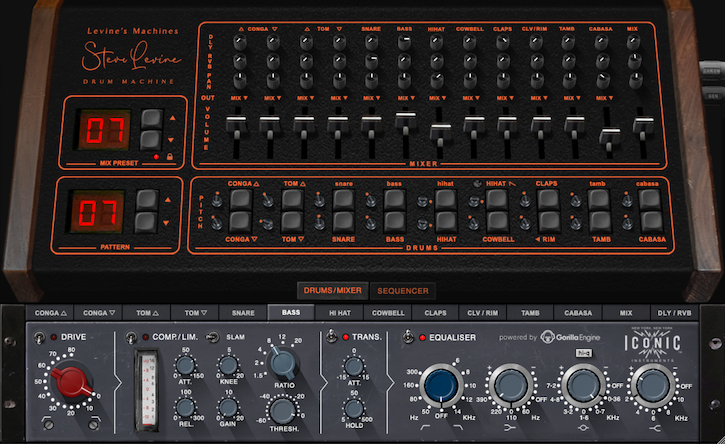Image resolution: width=725 pixels, height=444 pixels.
Task: Select the CLAPS effects tab
Action: pyautogui.click(x=436, y=313)
